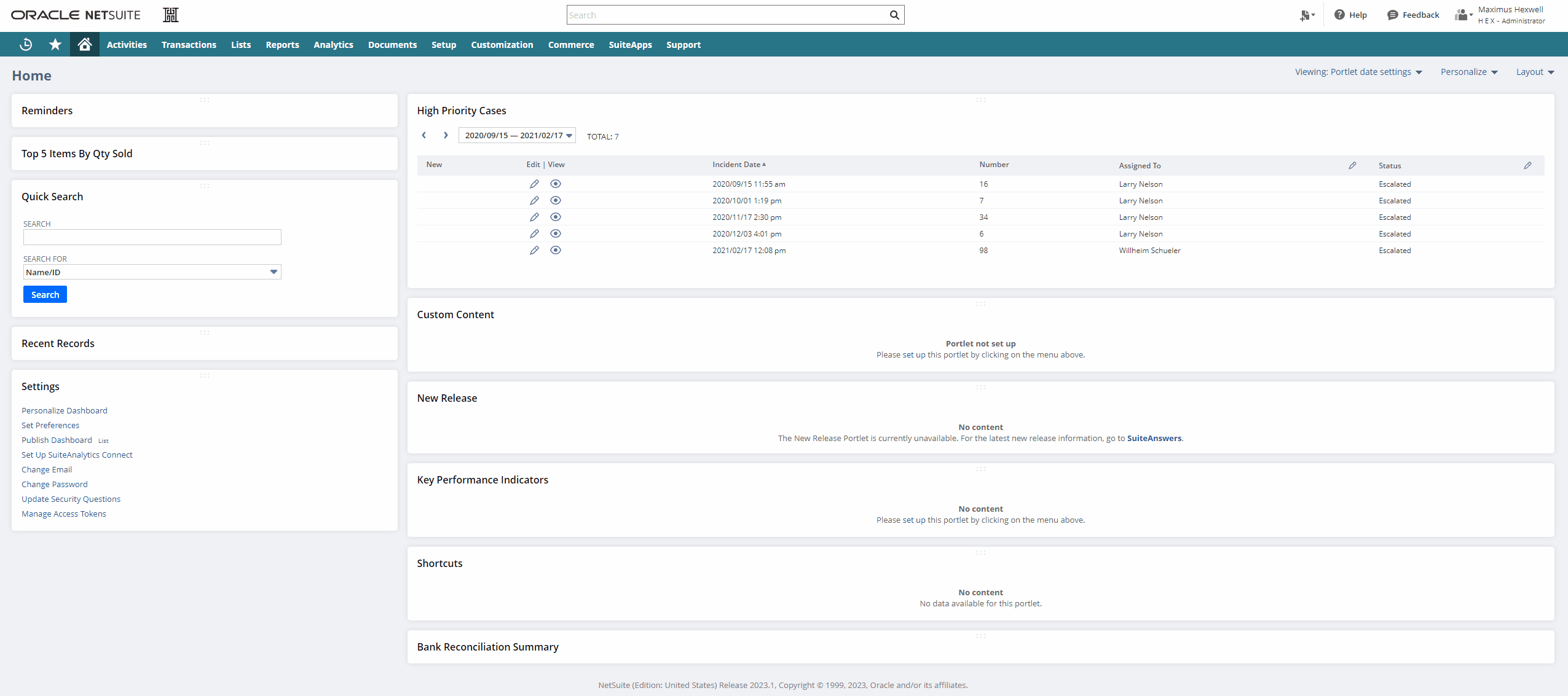Open the Personalize Dashboard link
1568x696 pixels.
(65, 410)
